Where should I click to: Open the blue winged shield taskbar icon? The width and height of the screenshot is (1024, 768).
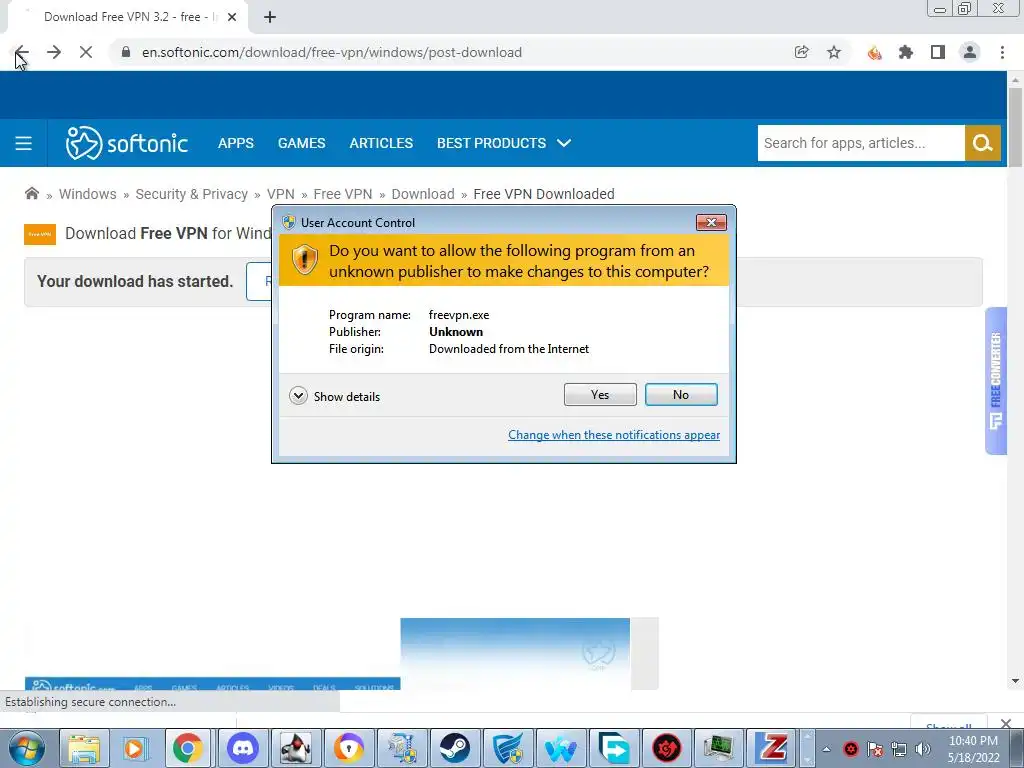(507, 748)
